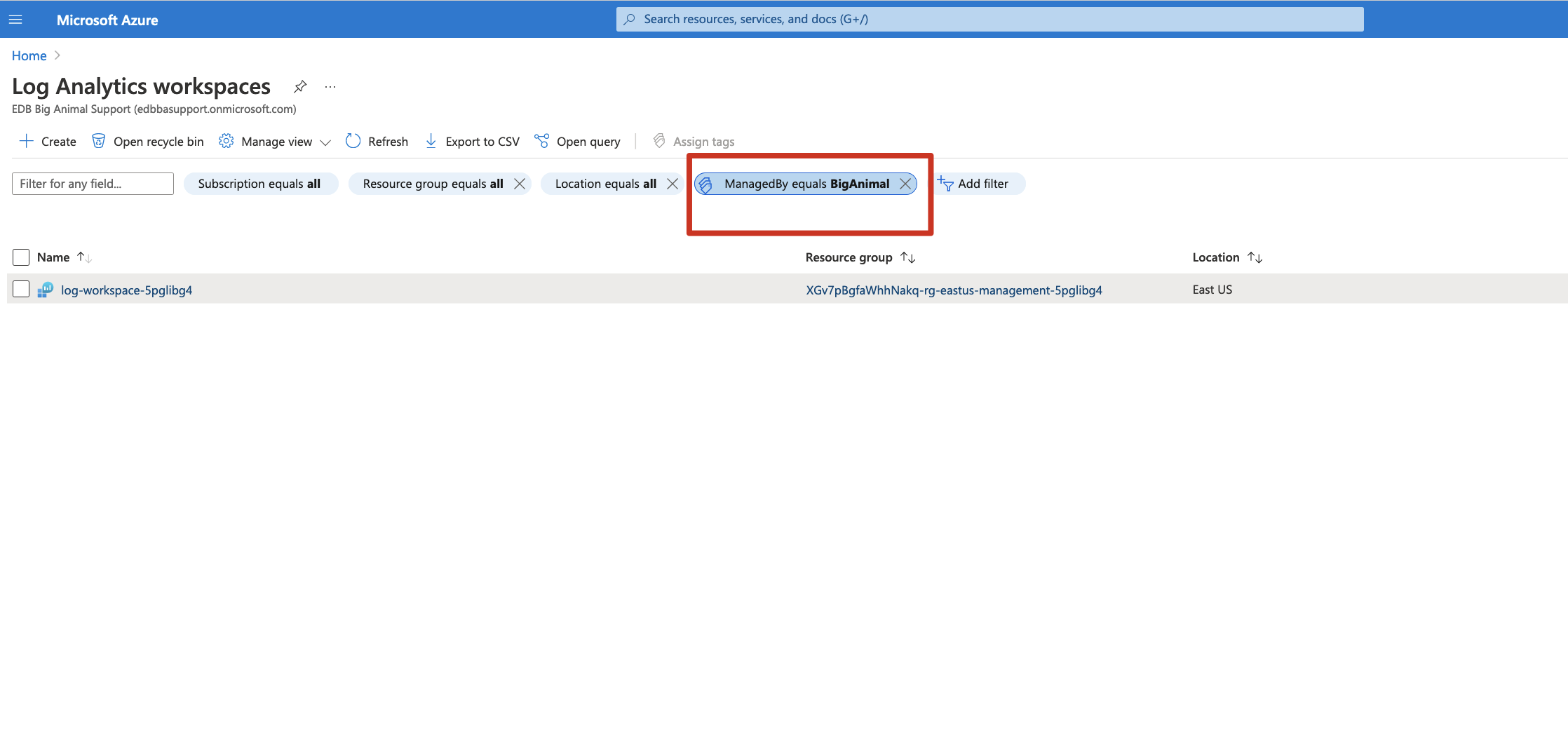Pin Log Analytics workspaces to dashboard
This screenshot has width=1568, height=732.
[300, 86]
